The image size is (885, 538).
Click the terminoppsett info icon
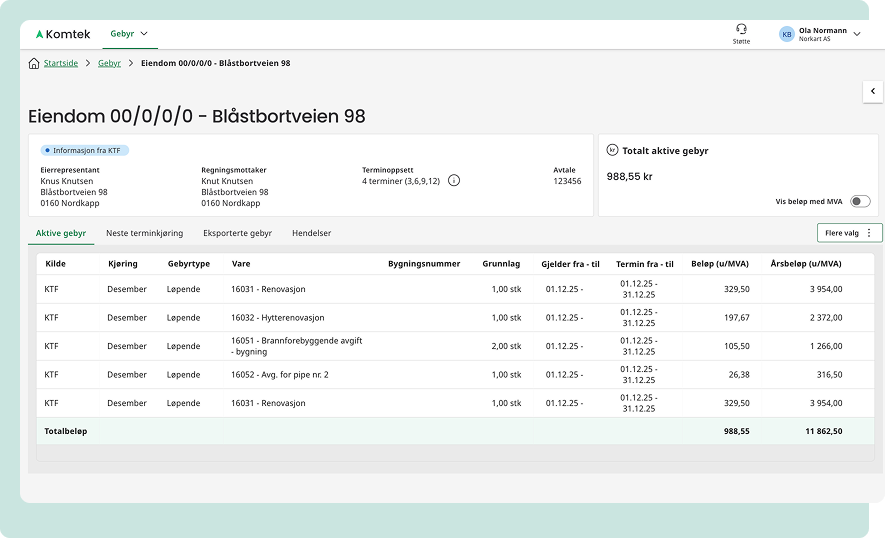(x=454, y=180)
